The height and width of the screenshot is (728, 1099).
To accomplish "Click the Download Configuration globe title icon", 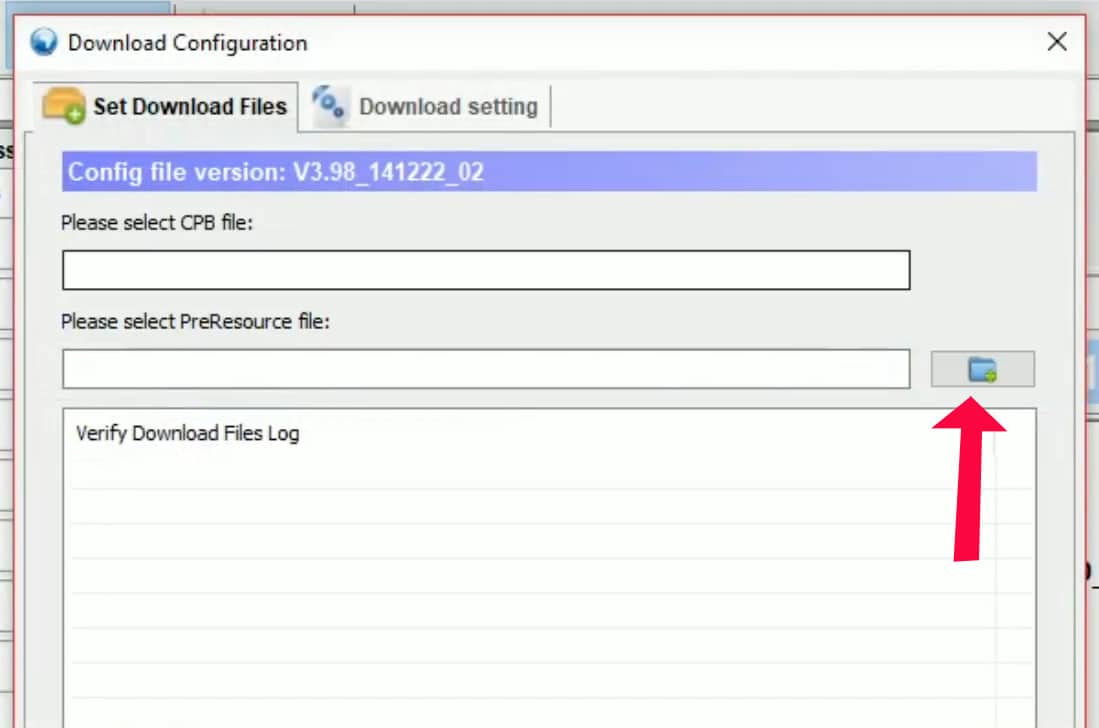I will click(x=43, y=42).
